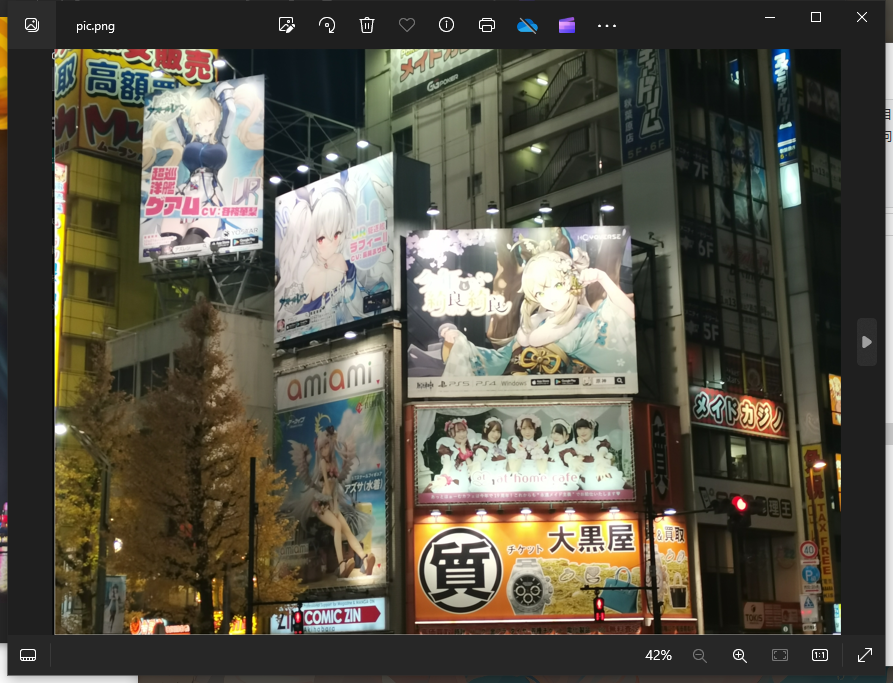Open the Edit image tool
The image size is (893, 683).
(x=287, y=25)
